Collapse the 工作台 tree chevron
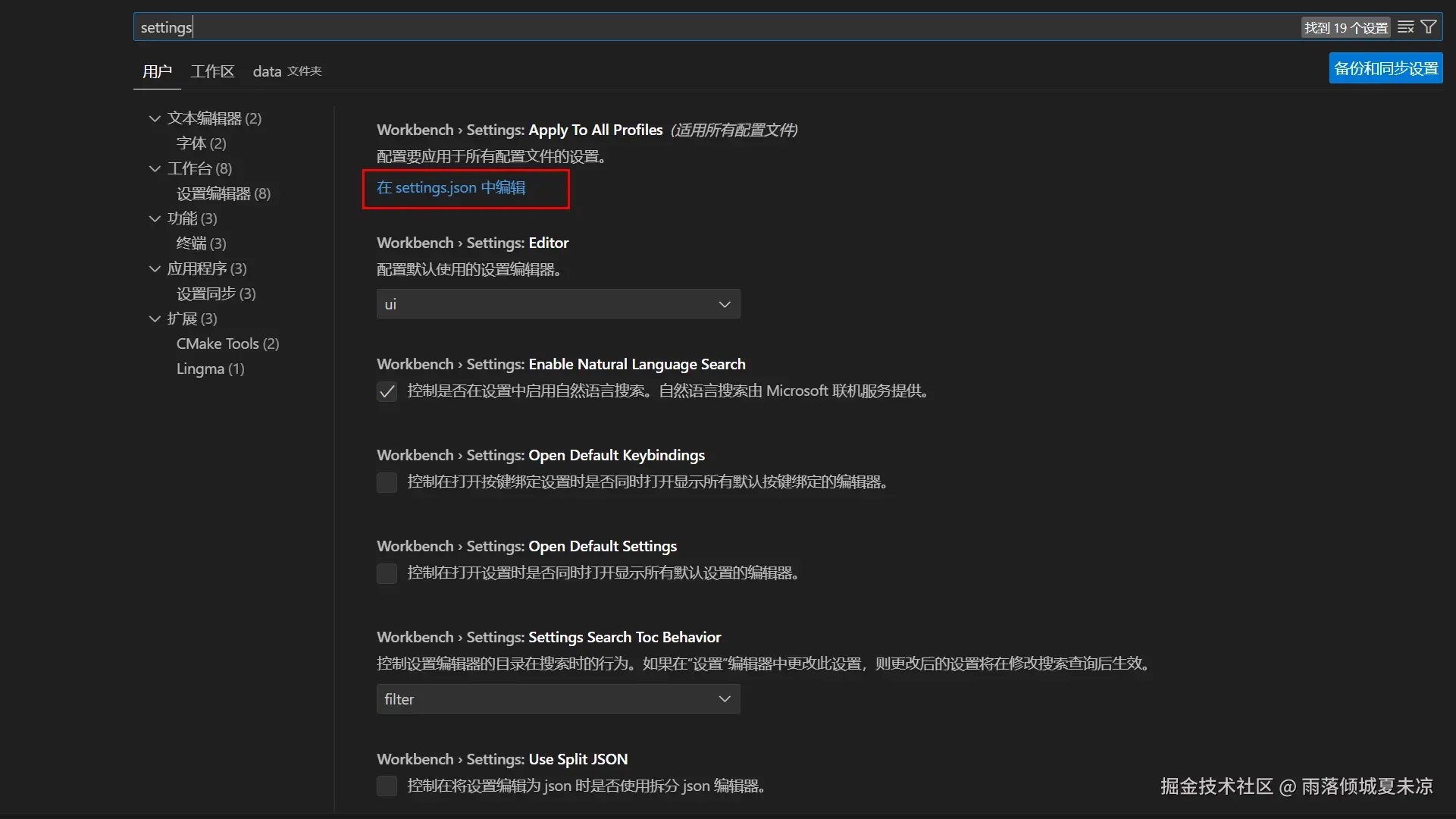 (x=155, y=168)
